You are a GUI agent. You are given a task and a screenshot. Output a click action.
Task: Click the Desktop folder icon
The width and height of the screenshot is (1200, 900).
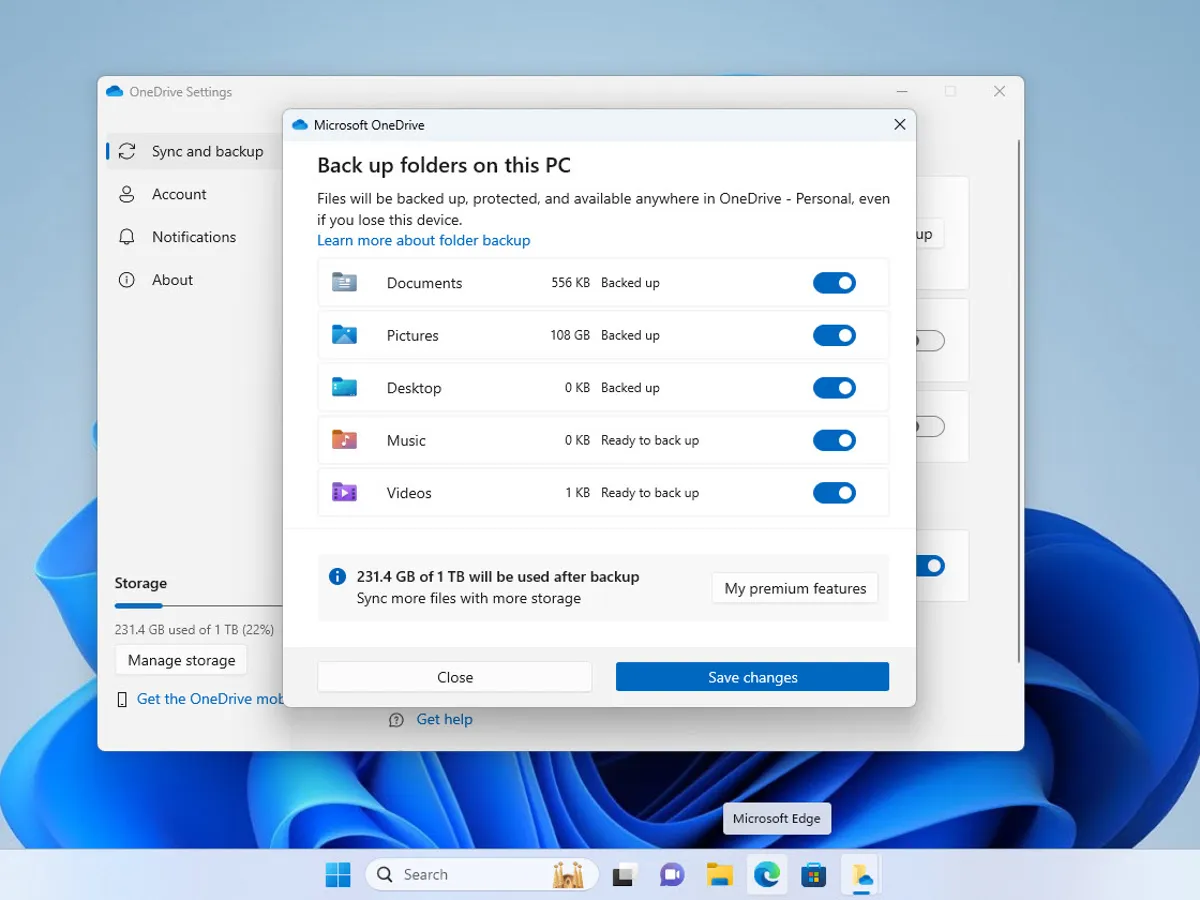[344, 388]
